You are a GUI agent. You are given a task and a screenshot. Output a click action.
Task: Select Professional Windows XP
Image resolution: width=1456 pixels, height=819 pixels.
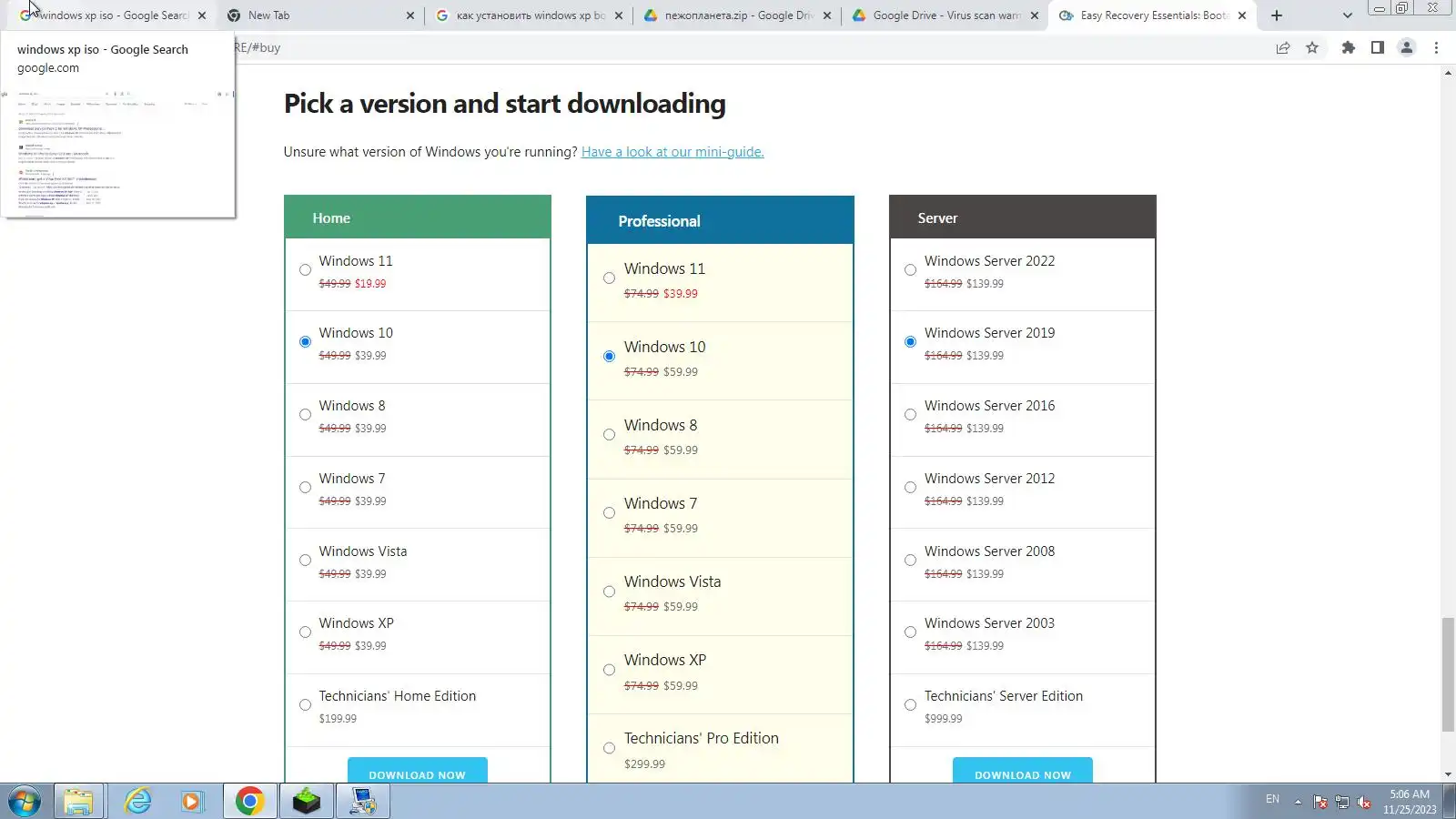609,670
